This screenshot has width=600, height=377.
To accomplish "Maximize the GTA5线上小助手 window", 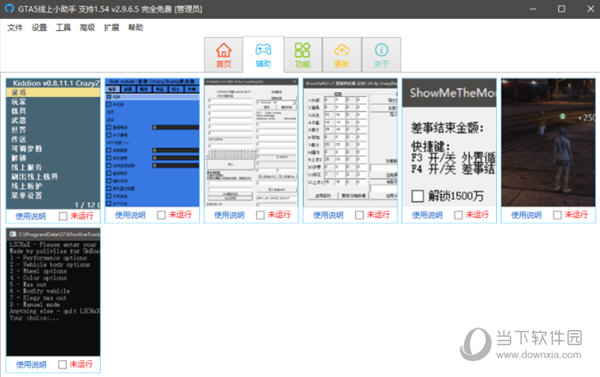I will pos(561,9).
